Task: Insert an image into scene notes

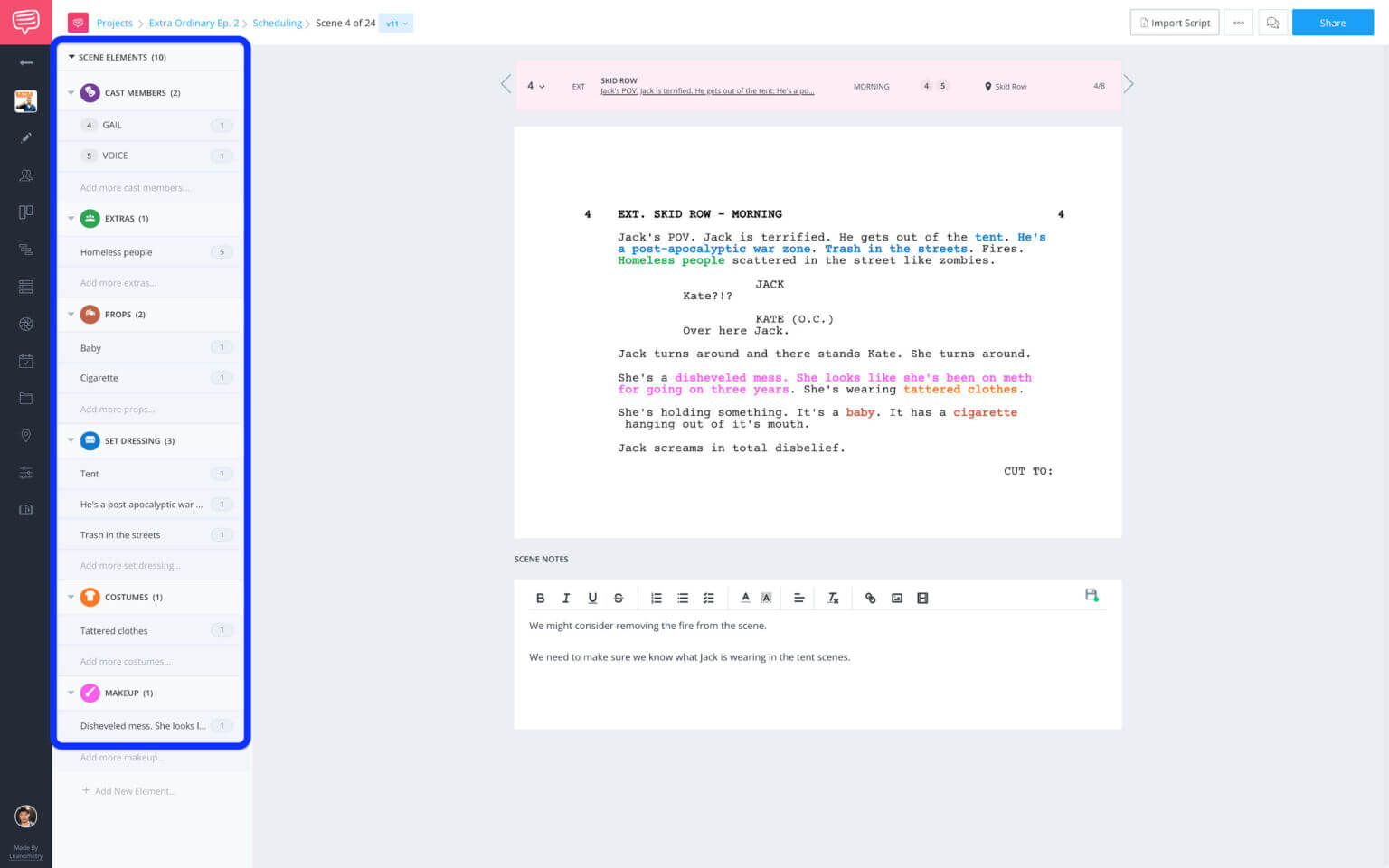Action: pyautogui.click(x=896, y=598)
